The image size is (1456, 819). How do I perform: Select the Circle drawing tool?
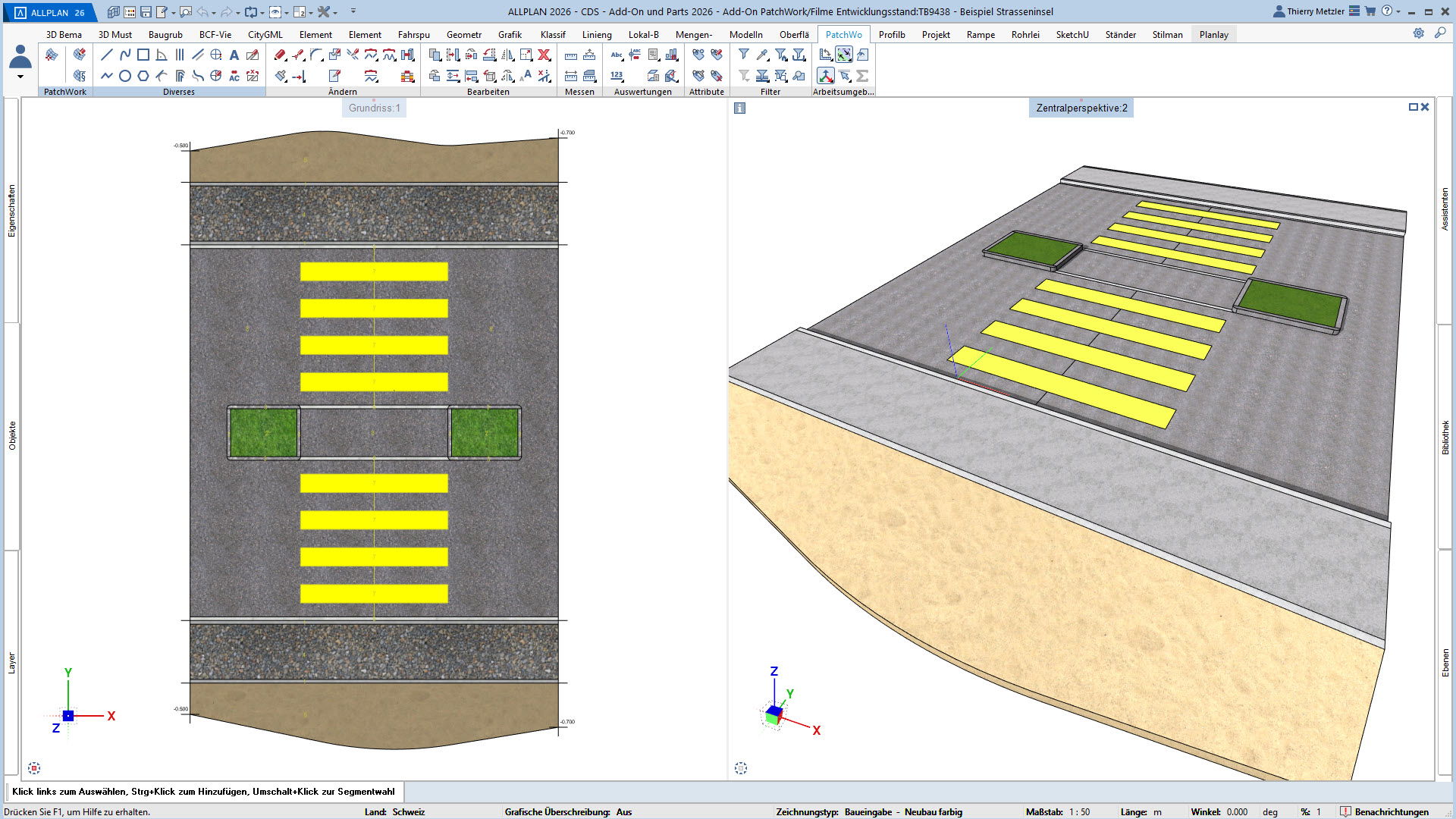[x=125, y=76]
